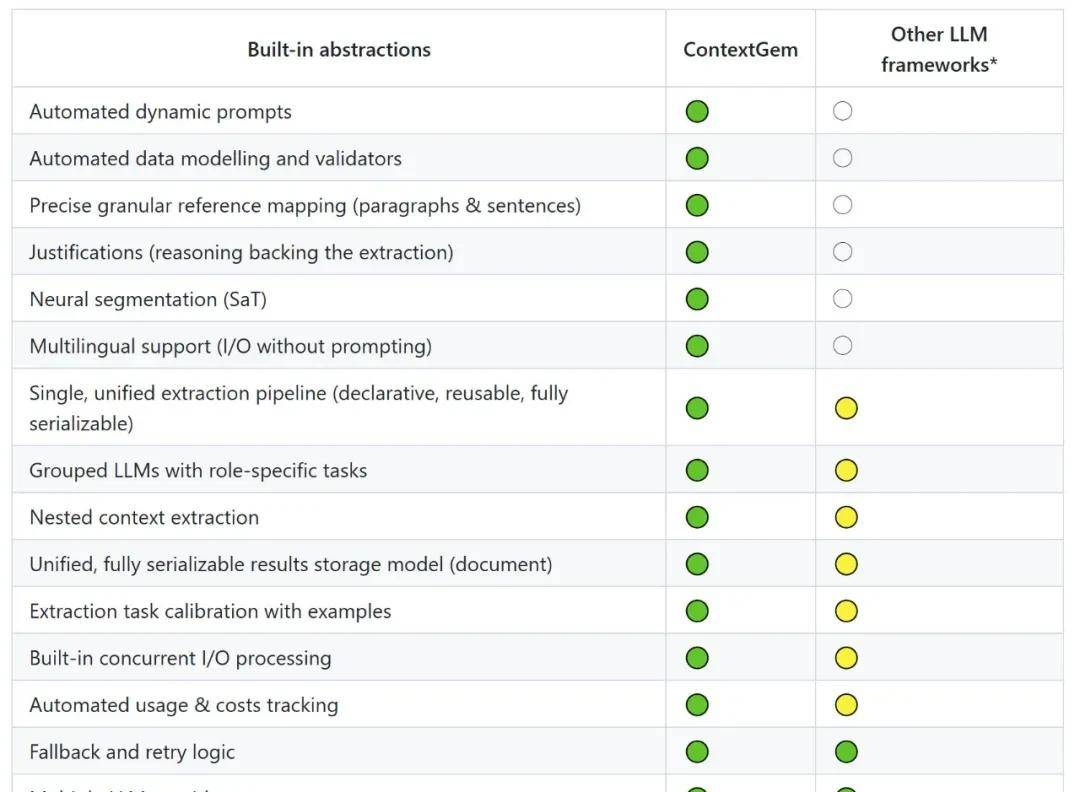Click yellow circle for Grouped LLMs row
This screenshot has width=1080, height=792.
(846, 470)
